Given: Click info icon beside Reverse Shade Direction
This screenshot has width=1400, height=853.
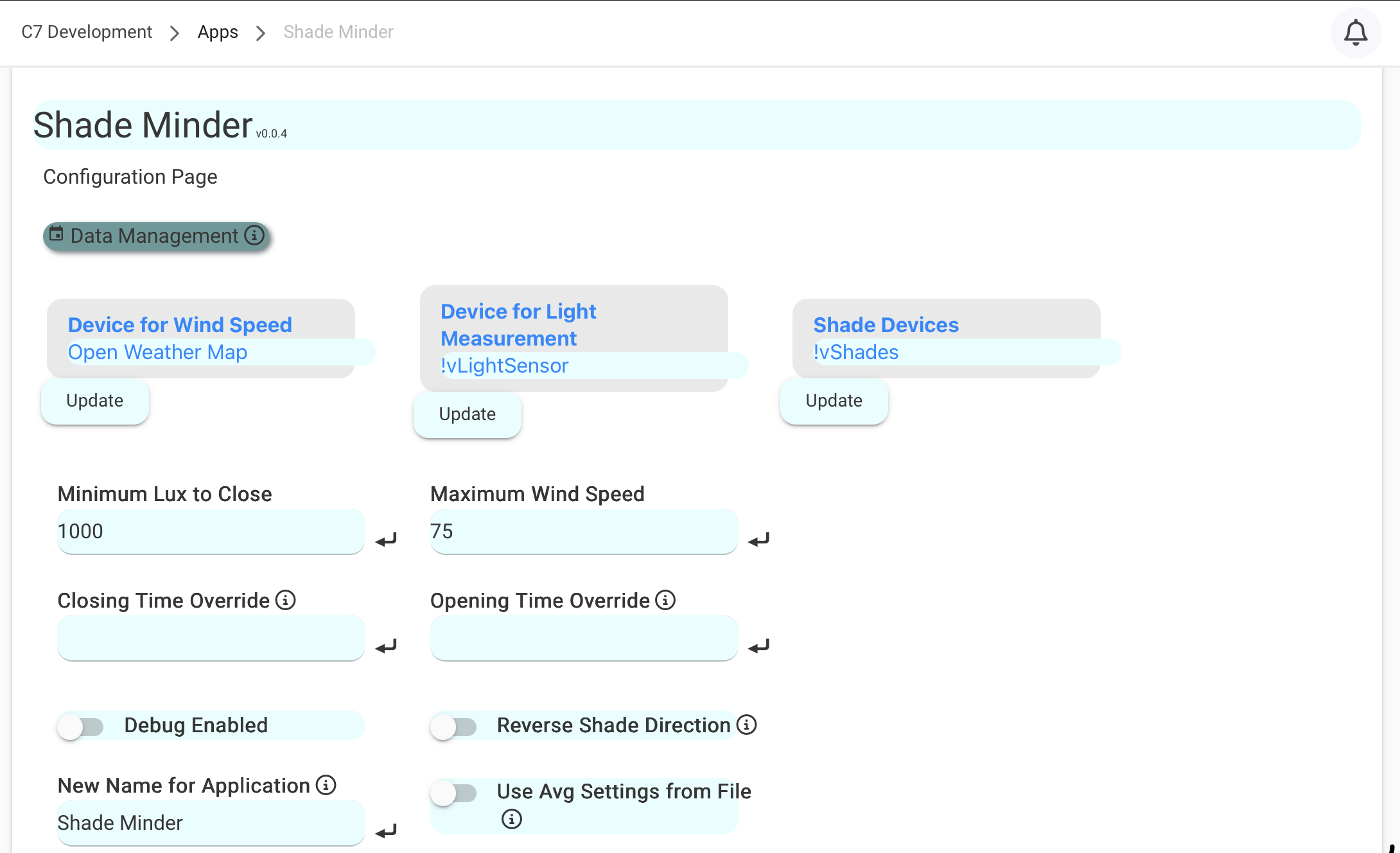Looking at the screenshot, I should (x=746, y=725).
